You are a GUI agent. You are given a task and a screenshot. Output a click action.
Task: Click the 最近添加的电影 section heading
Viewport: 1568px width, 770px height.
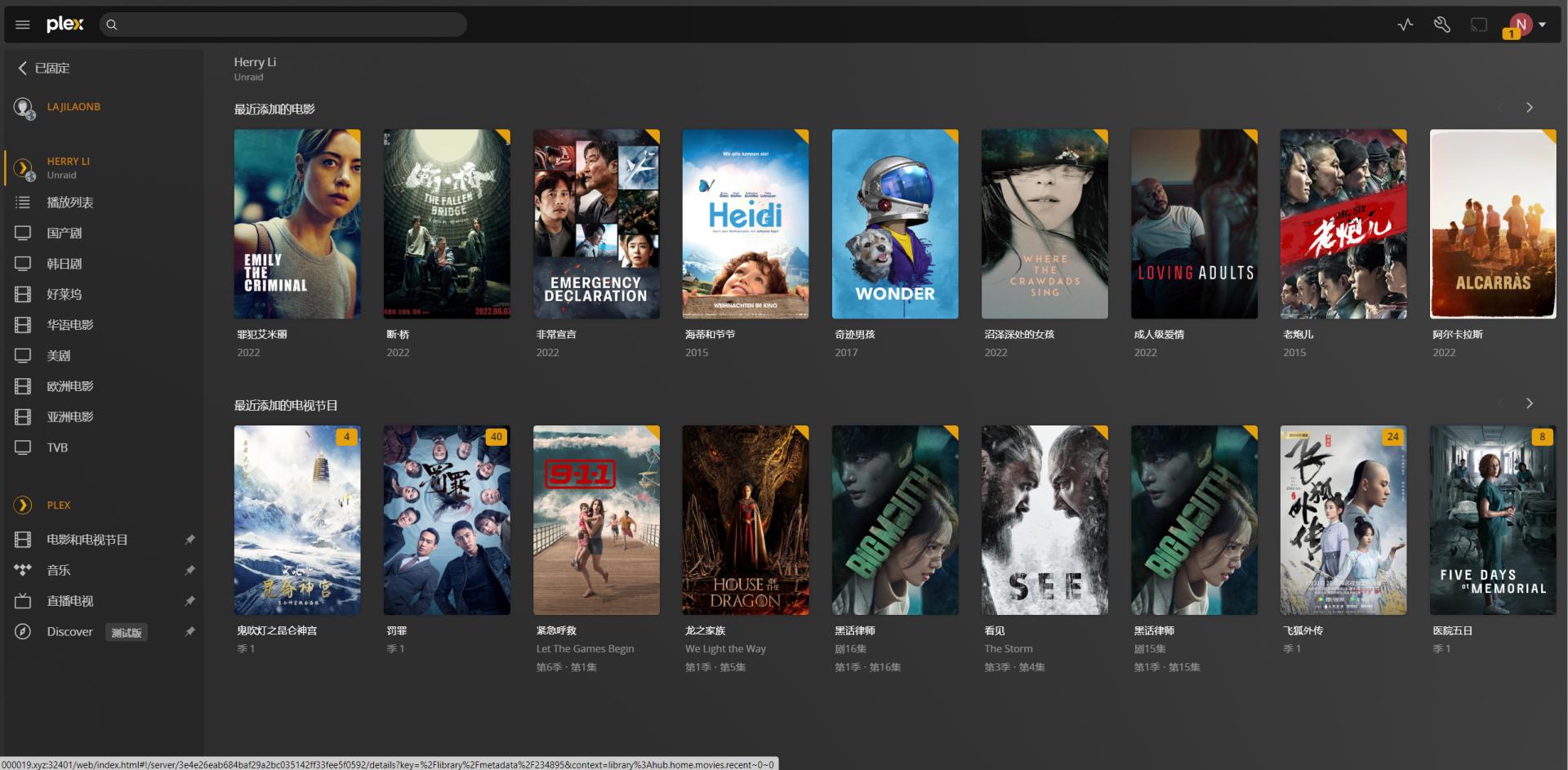274,109
